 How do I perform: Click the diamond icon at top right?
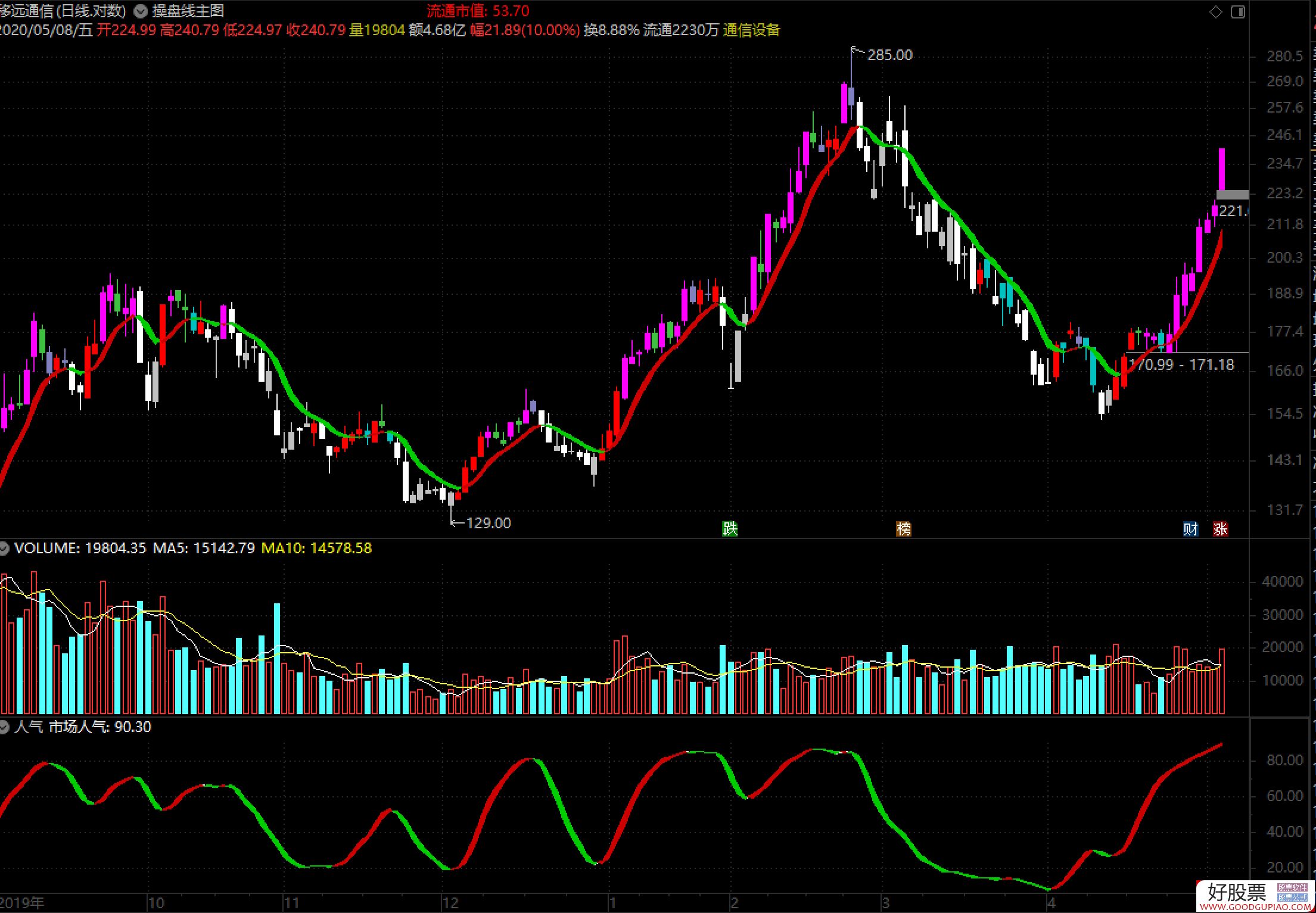point(1216,11)
